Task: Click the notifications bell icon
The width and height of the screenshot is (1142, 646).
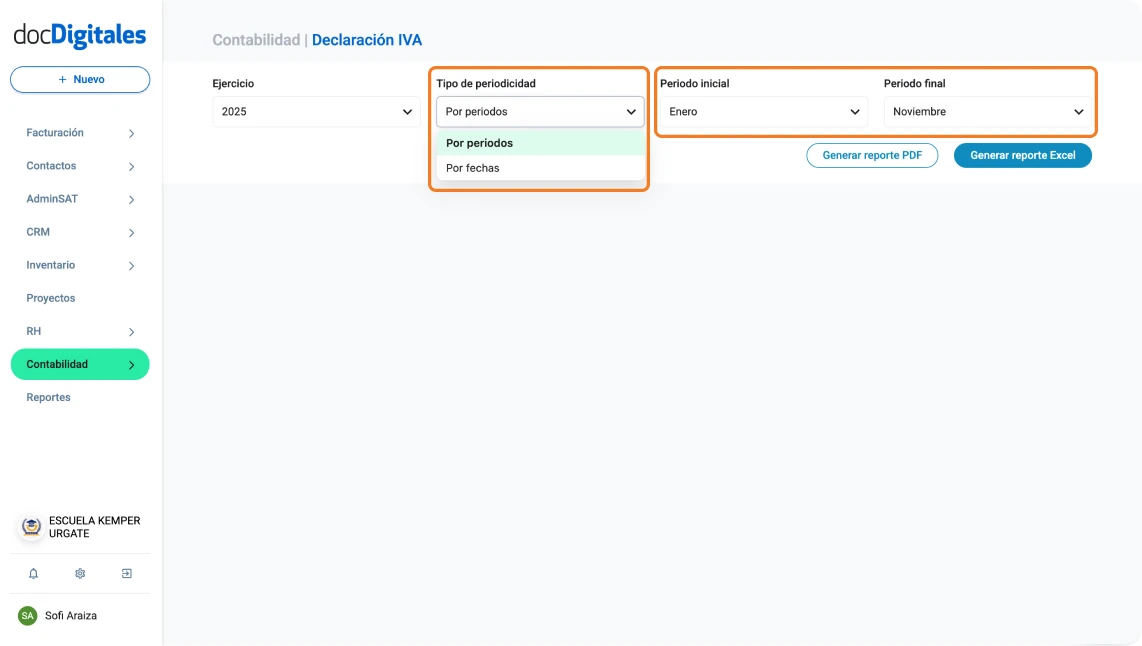Action: click(x=33, y=574)
